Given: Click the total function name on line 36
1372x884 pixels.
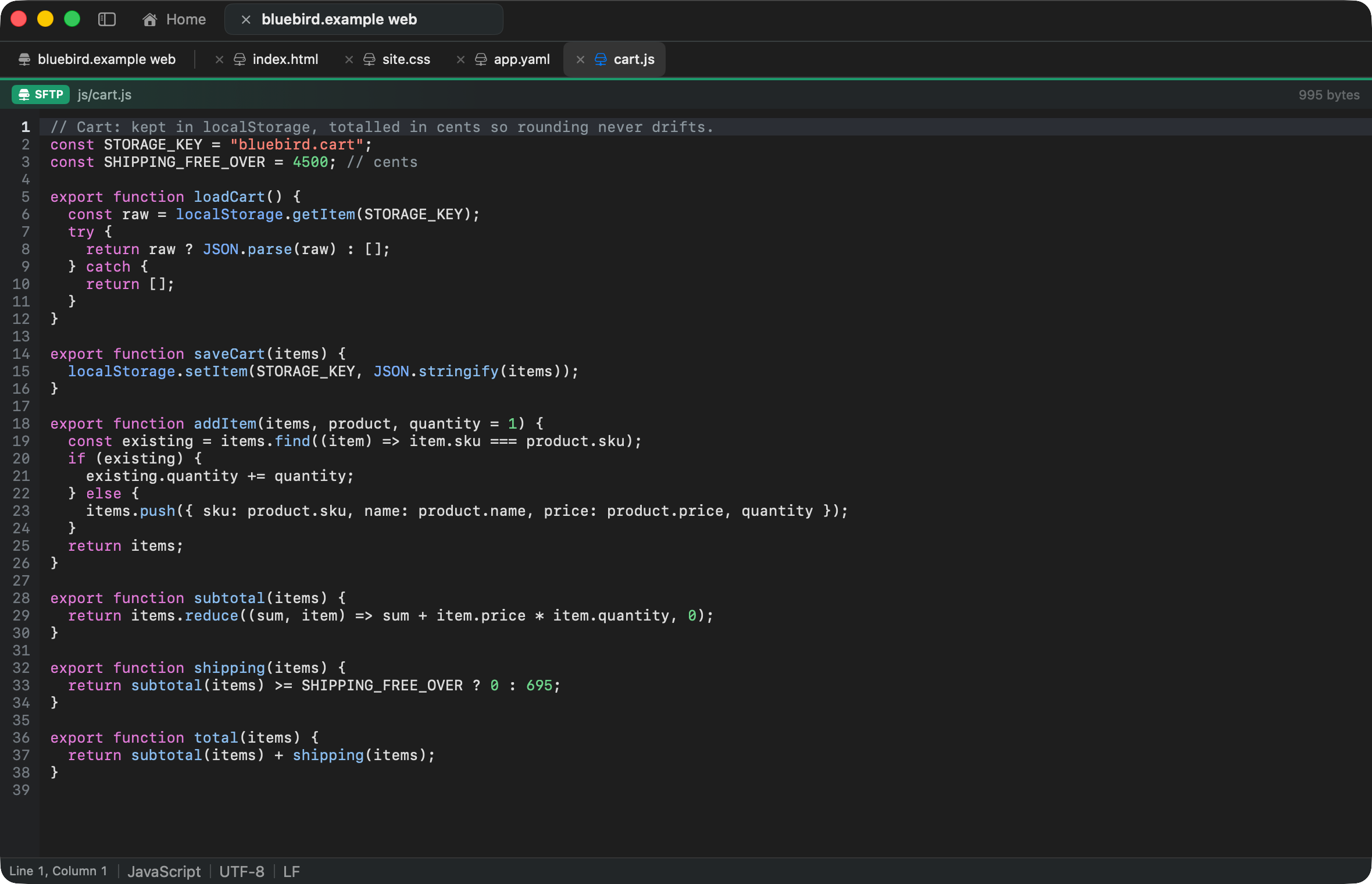Looking at the screenshot, I should coord(216,737).
